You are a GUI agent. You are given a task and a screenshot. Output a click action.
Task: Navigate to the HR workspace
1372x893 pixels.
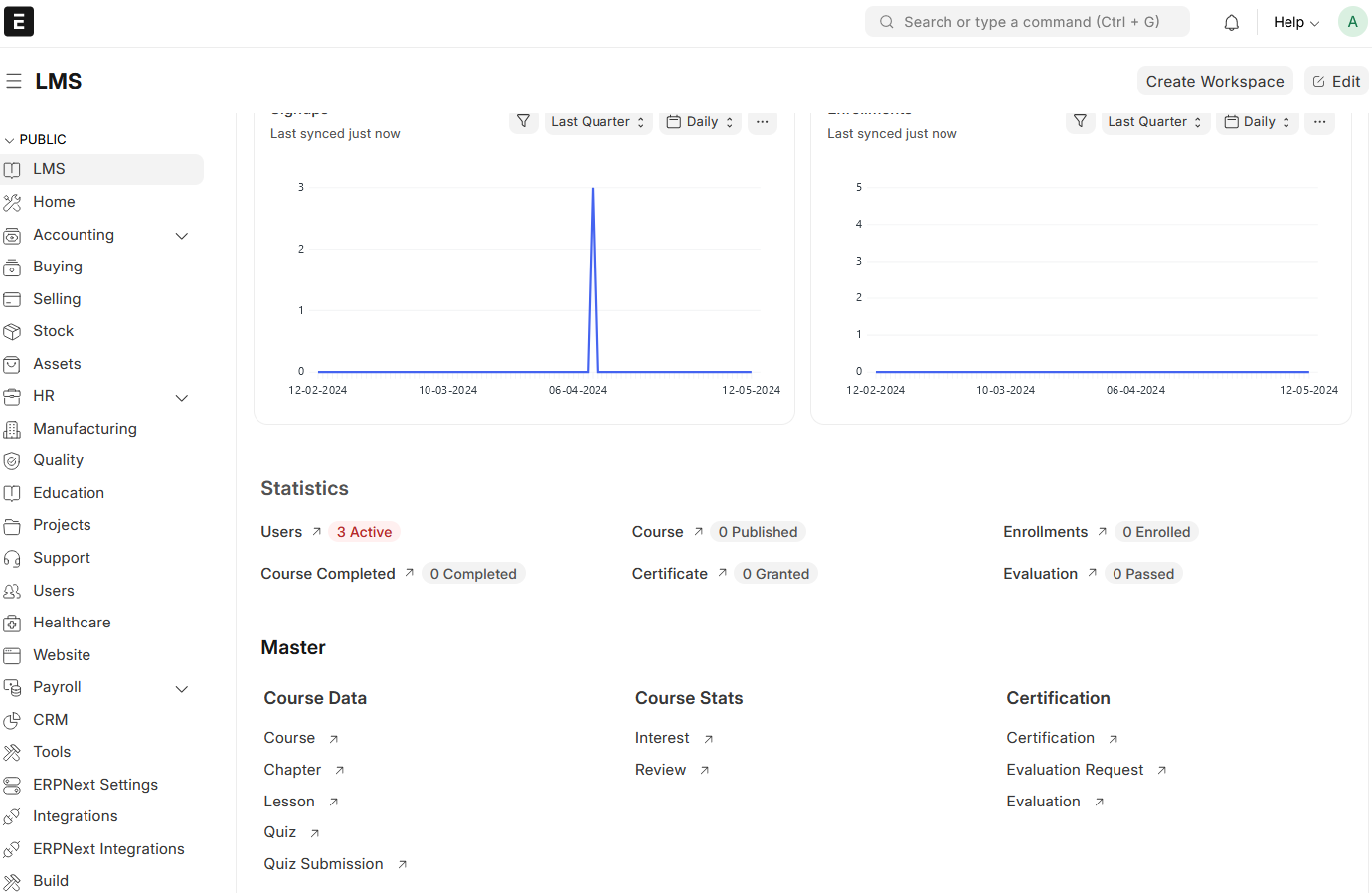(44, 396)
